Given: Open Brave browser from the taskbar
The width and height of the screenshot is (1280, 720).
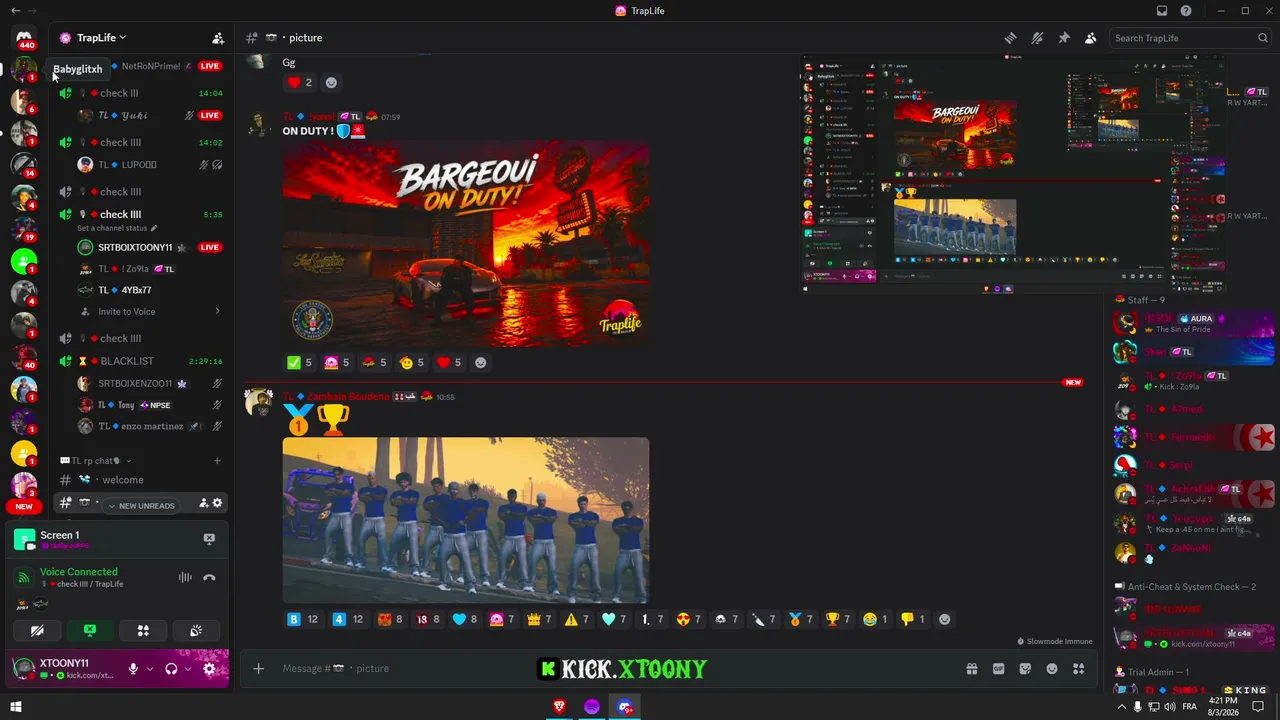Looking at the screenshot, I should (558, 707).
